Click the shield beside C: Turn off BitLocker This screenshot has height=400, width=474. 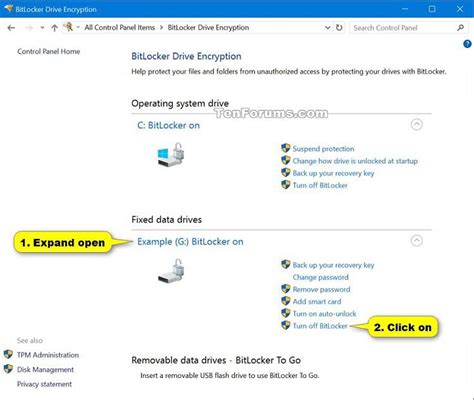(x=286, y=185)
